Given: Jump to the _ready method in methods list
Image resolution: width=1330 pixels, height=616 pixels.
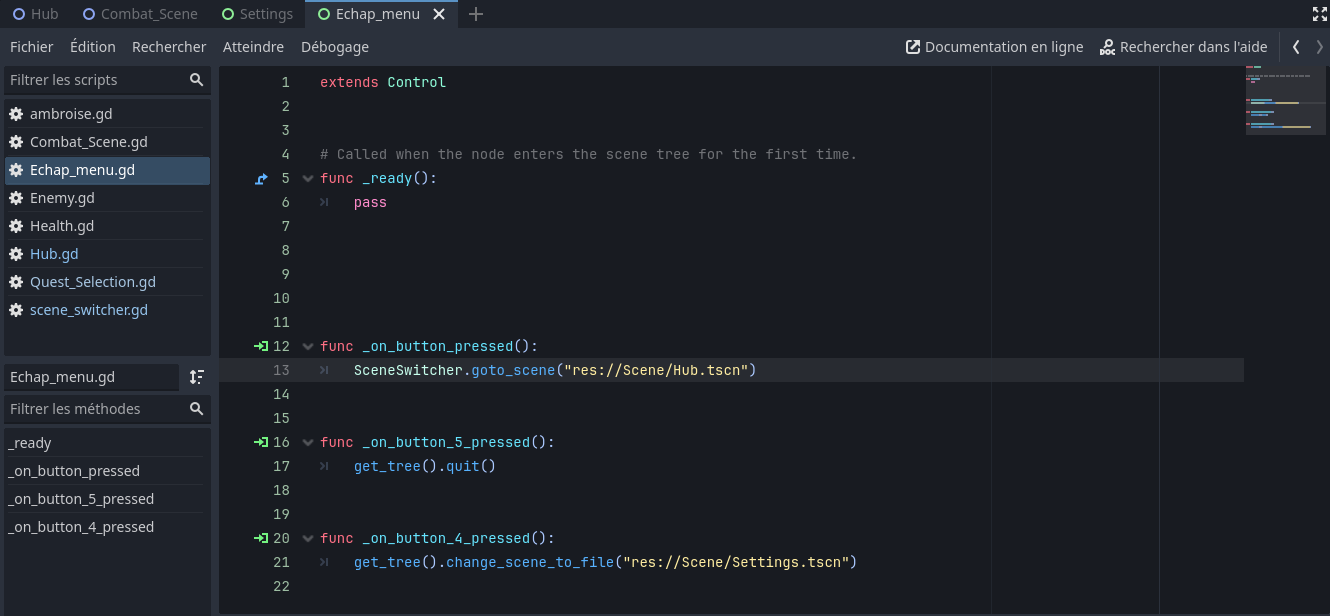Looking at the screenshot, I should click(x=105, y=443).
